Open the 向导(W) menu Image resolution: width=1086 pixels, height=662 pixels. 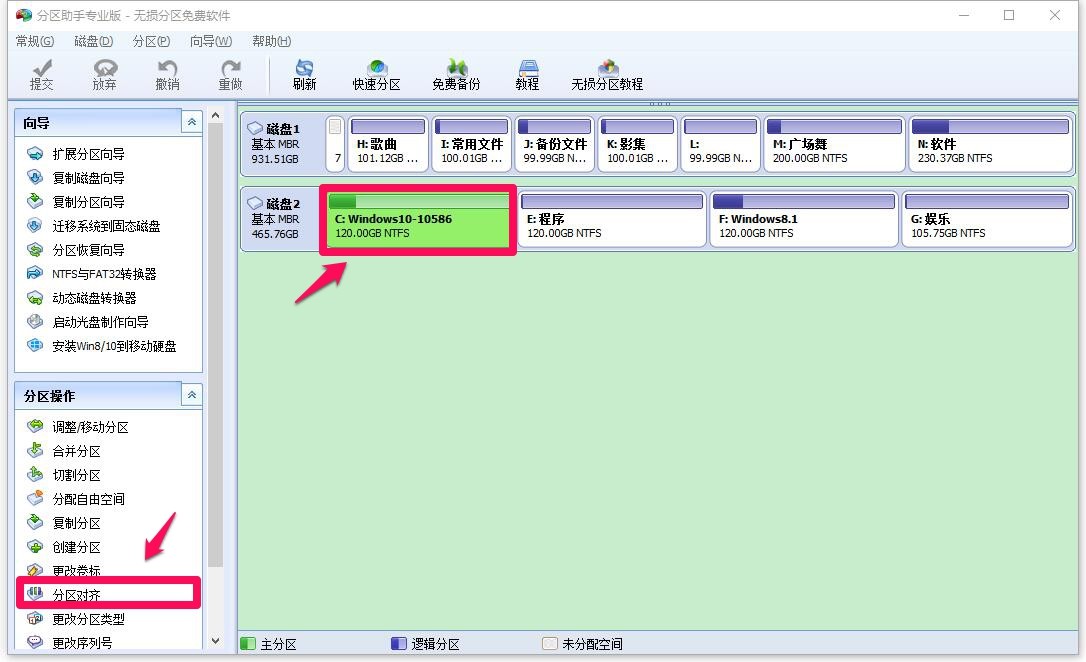[x=211, y=41]
